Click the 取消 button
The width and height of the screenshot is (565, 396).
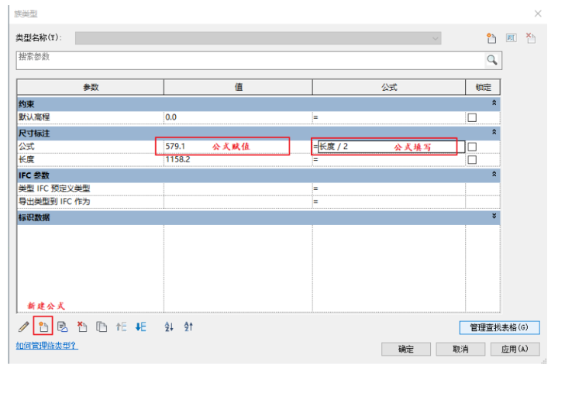(461, 349)
